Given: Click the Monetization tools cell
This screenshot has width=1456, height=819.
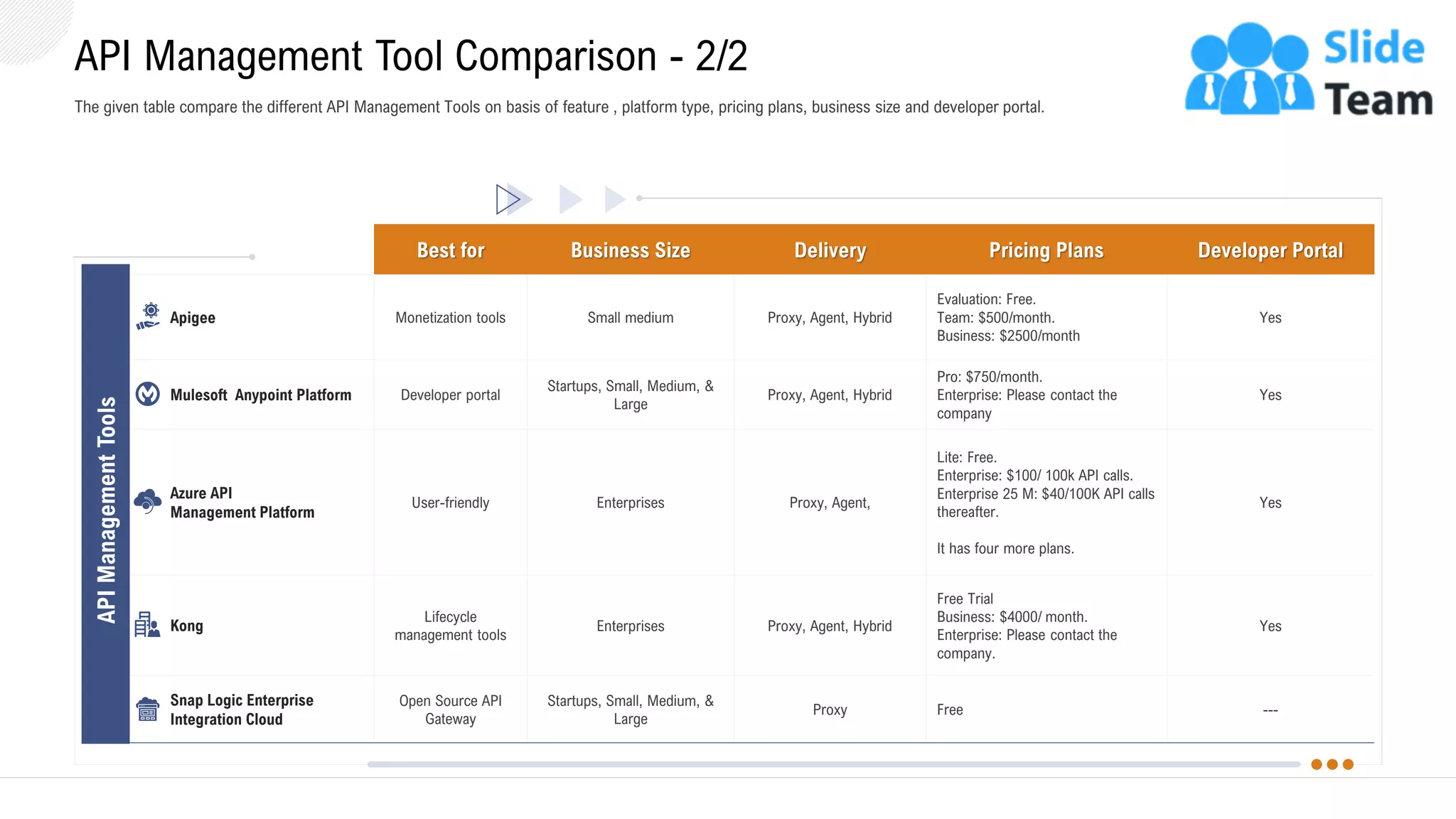Looking at the screenshot, I should tap(451, 318).
